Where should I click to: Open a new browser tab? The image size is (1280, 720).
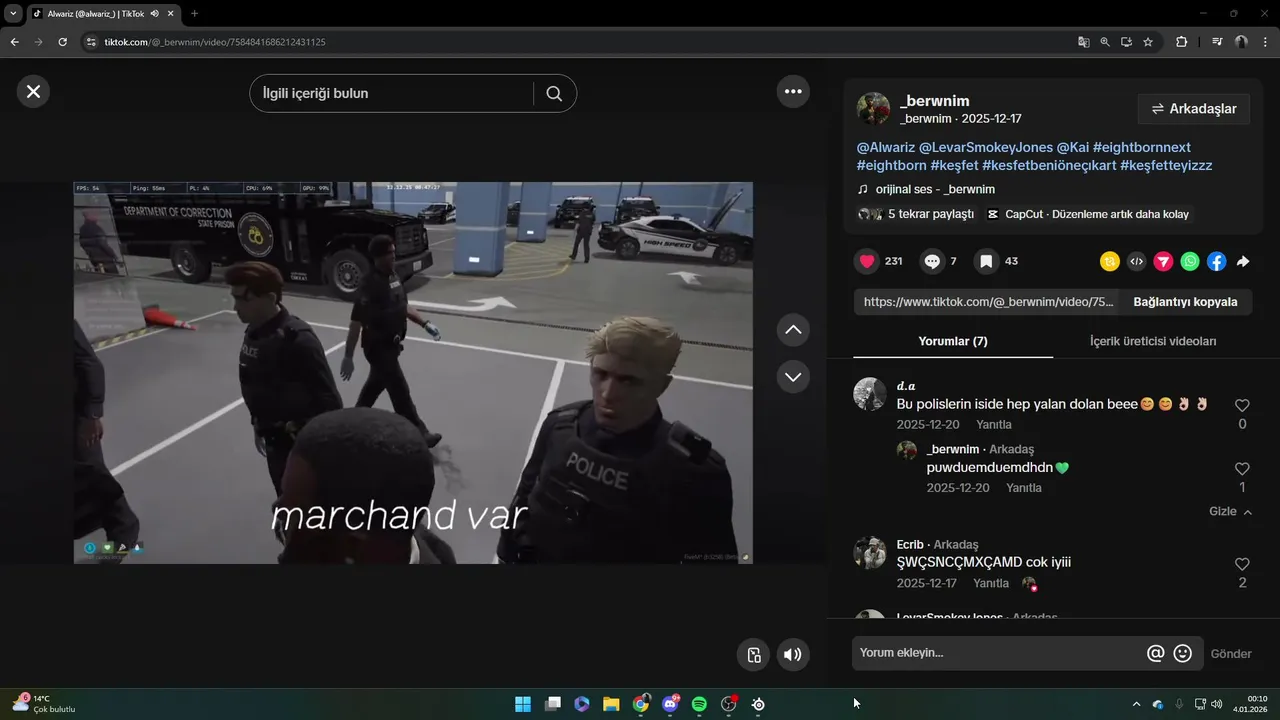click(x=194, y=13)
